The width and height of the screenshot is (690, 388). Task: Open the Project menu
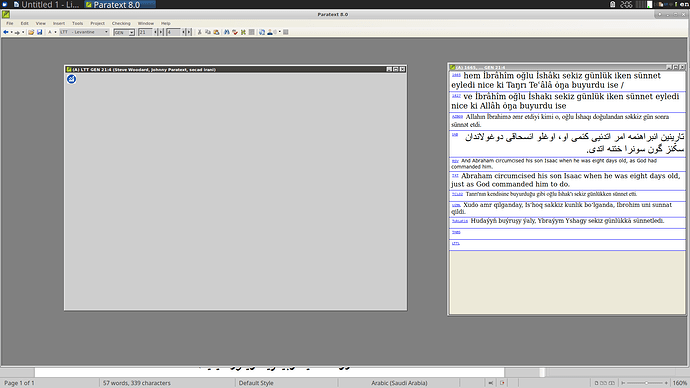(x=98, y=23)
